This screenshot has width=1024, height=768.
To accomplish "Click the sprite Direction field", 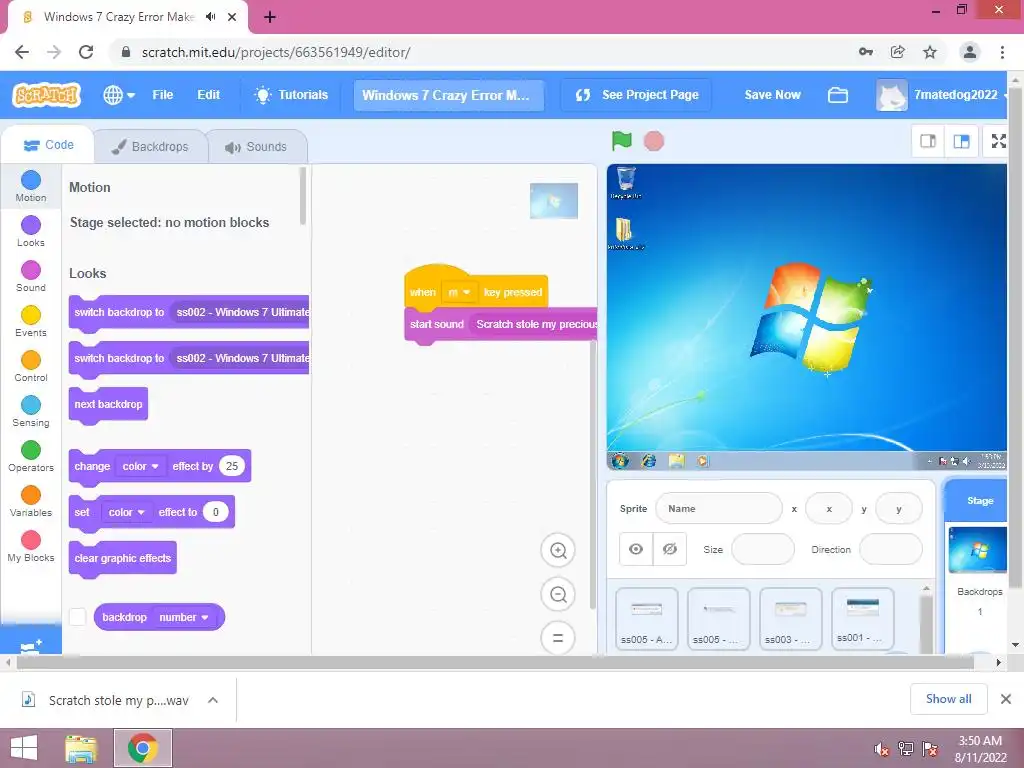I will point(891,549).
